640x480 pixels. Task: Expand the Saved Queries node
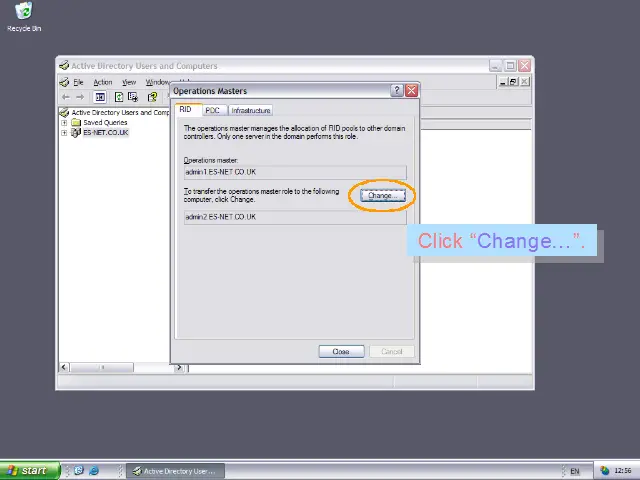[x=64, y=122]
